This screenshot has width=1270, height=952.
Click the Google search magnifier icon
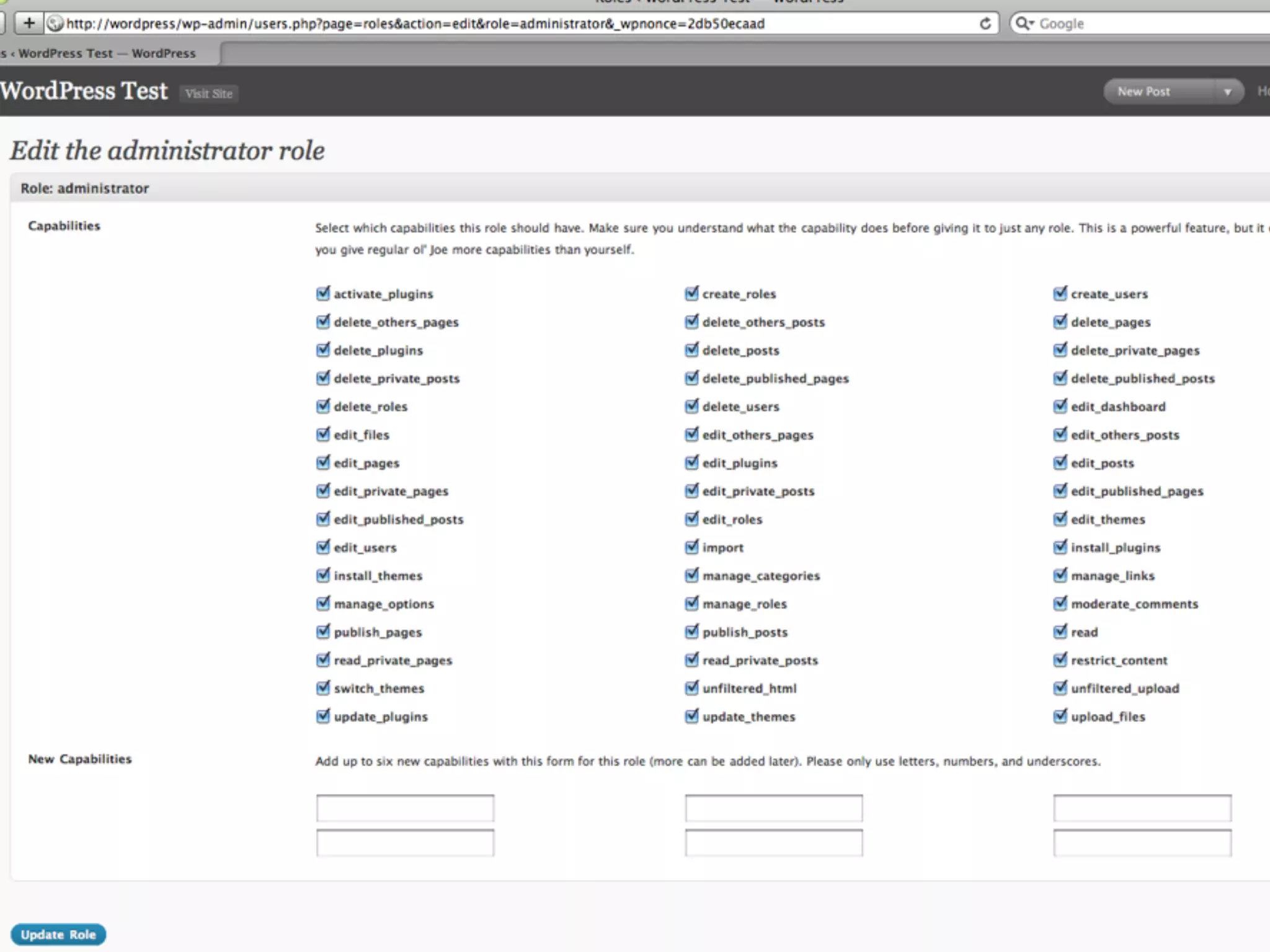click(1023, 24)
